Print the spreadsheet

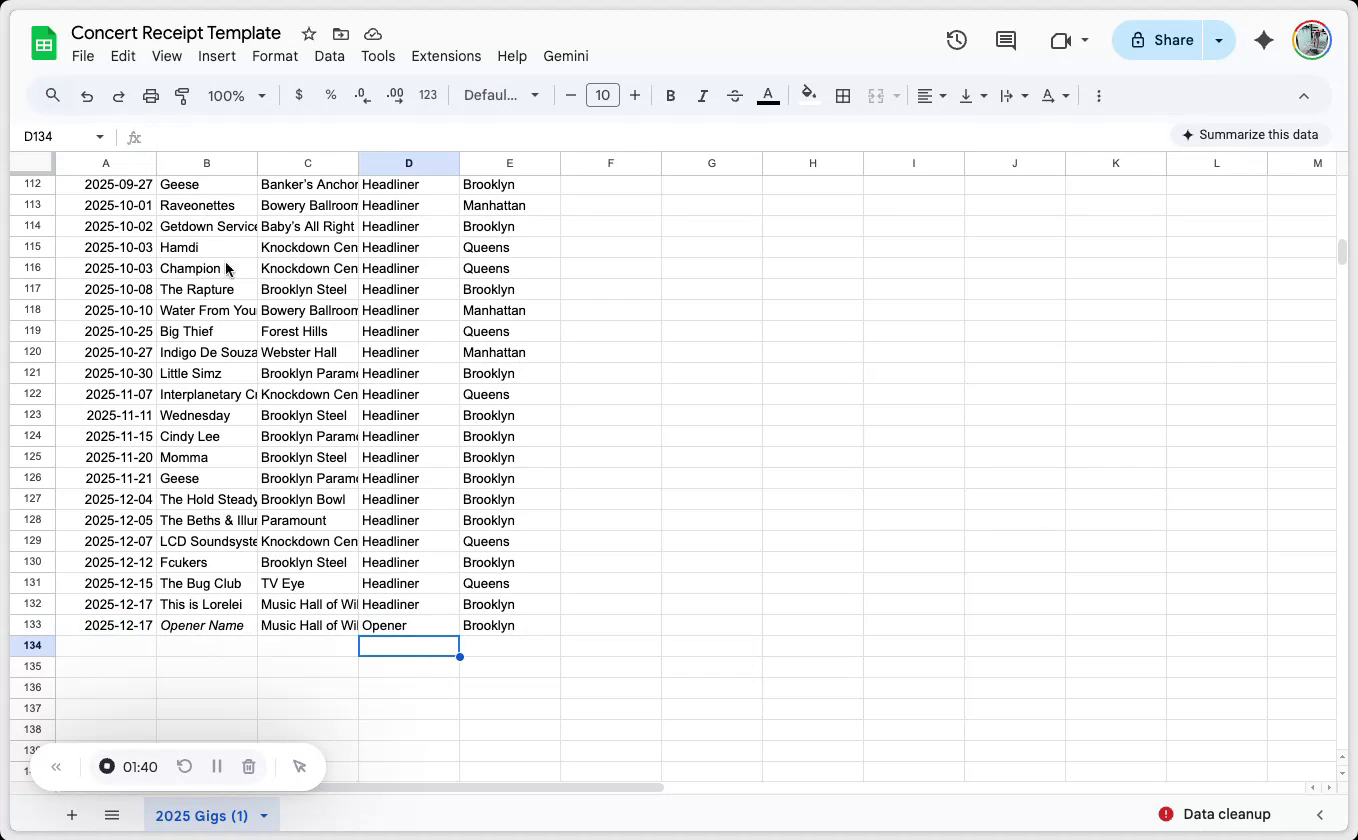(151, 96)
